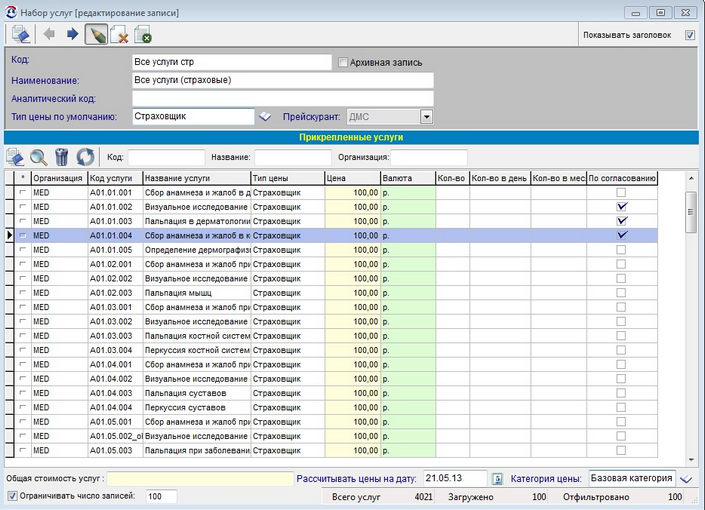Click the add service icon in services toolbar
The width and height of the screenshot is (705, 510).
(x=16, y=157)
